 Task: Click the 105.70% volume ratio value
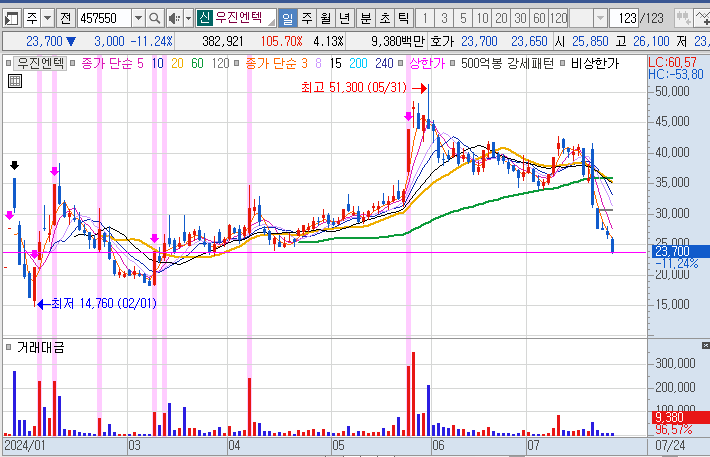coord(281,42)
